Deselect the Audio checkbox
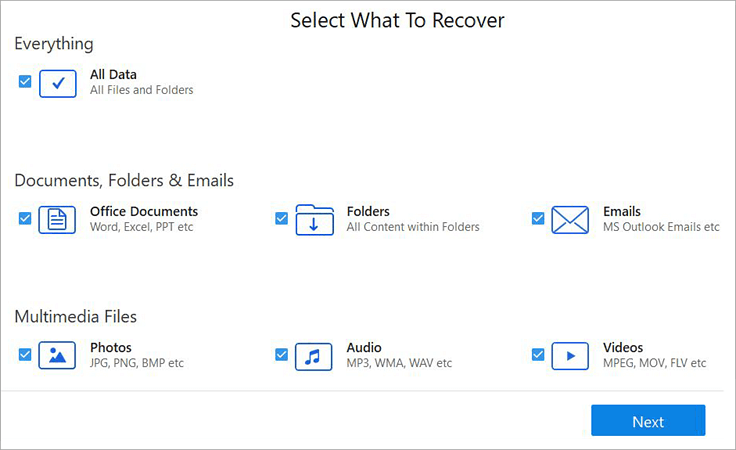This screenshot has height=450, width=736. tap(281, 354)
